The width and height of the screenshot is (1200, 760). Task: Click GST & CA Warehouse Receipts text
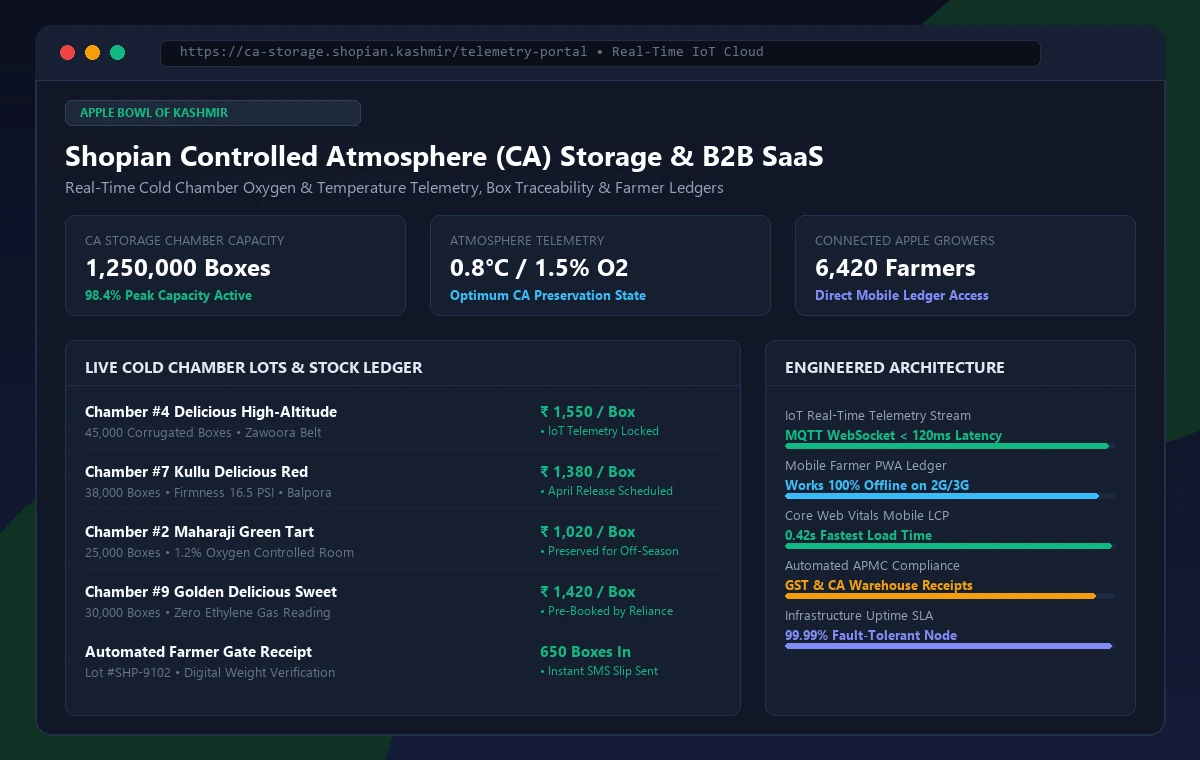(x=879, y=586)
